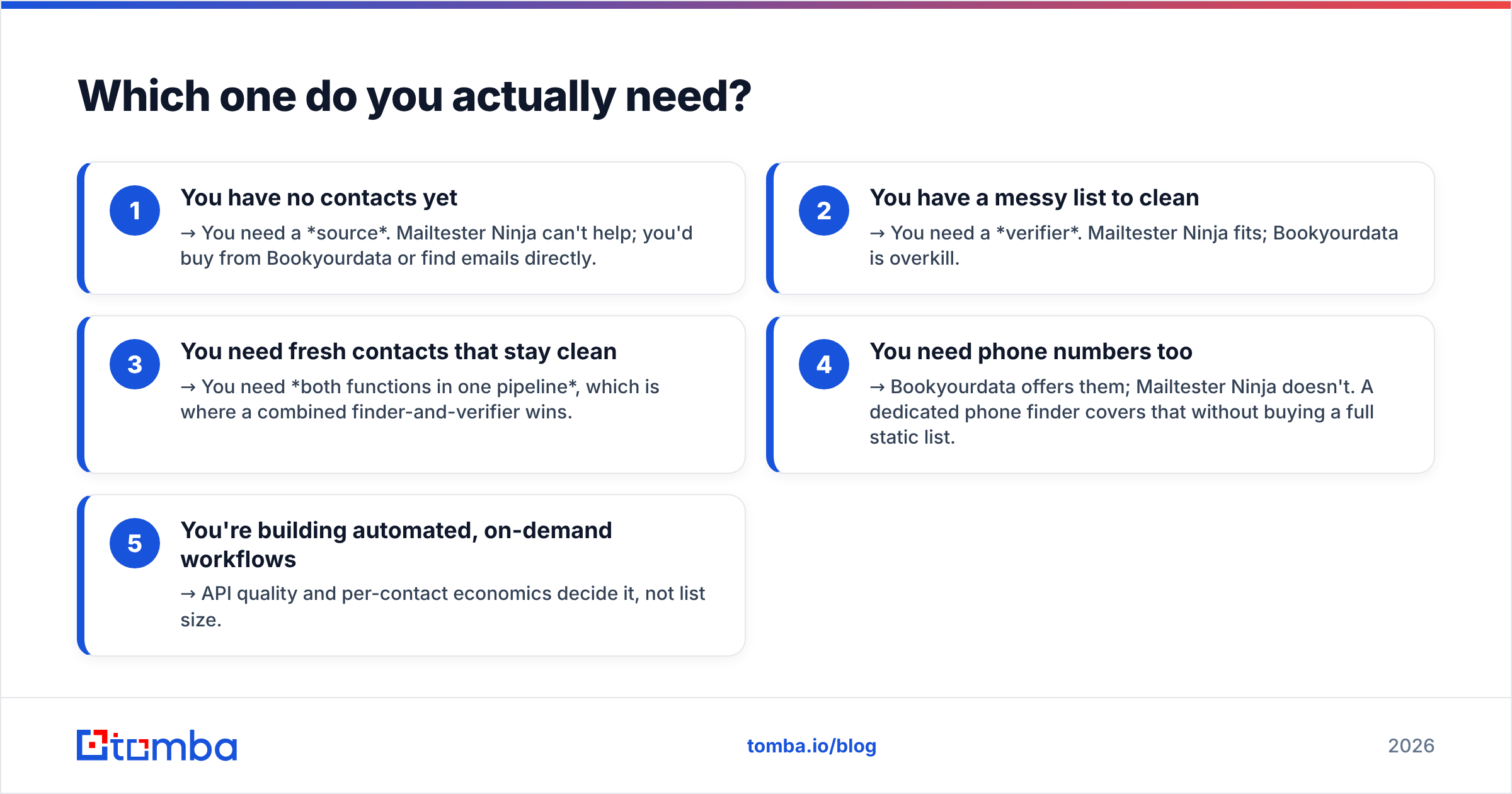Click the number 2 circle badge
Viewport: 1512px width, 794px height.
(824, 210)
